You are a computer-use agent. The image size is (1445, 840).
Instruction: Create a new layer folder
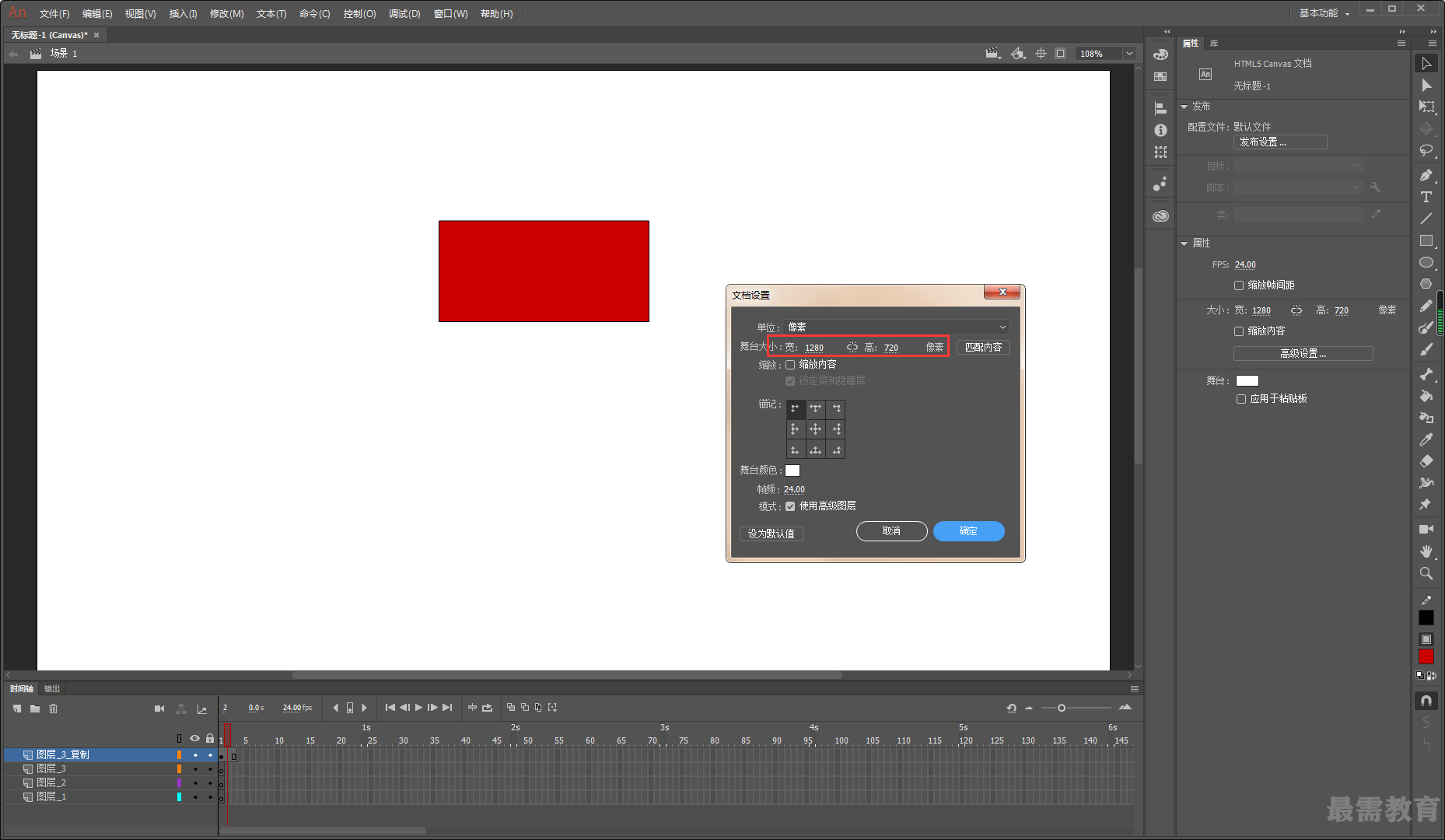tap(35, 709)
